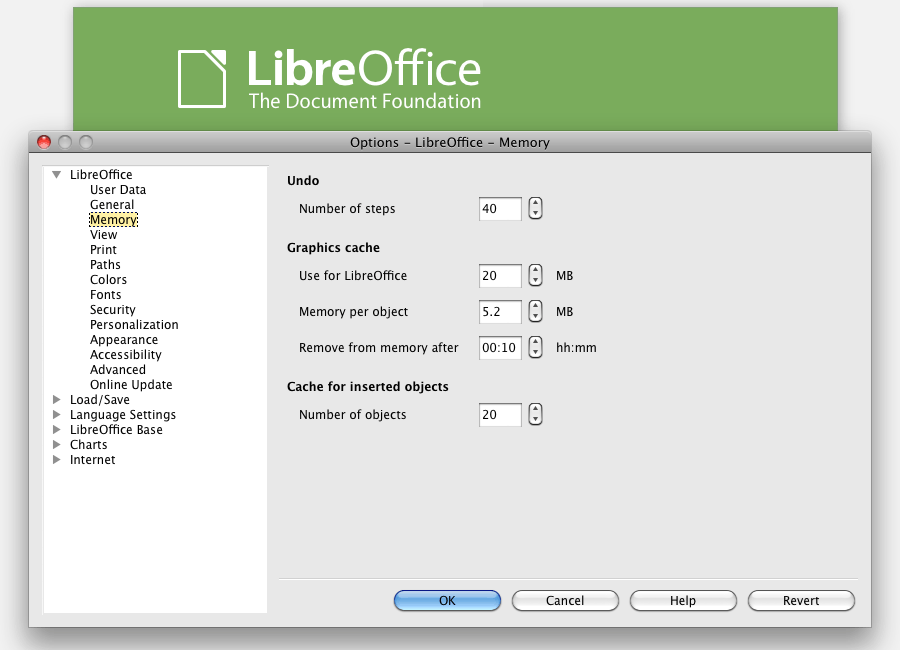Select User Data in the options tree
The height and width of the screenshot is (650, 900).
118,189
